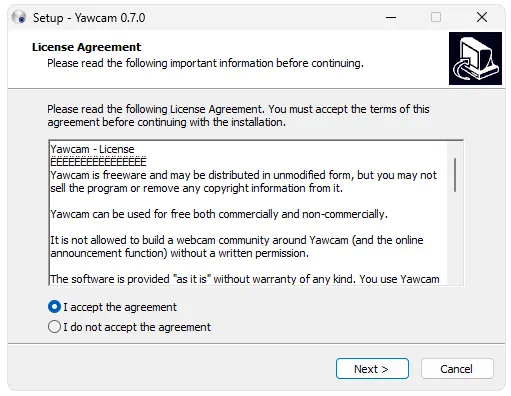Click the "as it is" warranty line
The height and width of the screenshot is (396, 511).
coord(245,279)
